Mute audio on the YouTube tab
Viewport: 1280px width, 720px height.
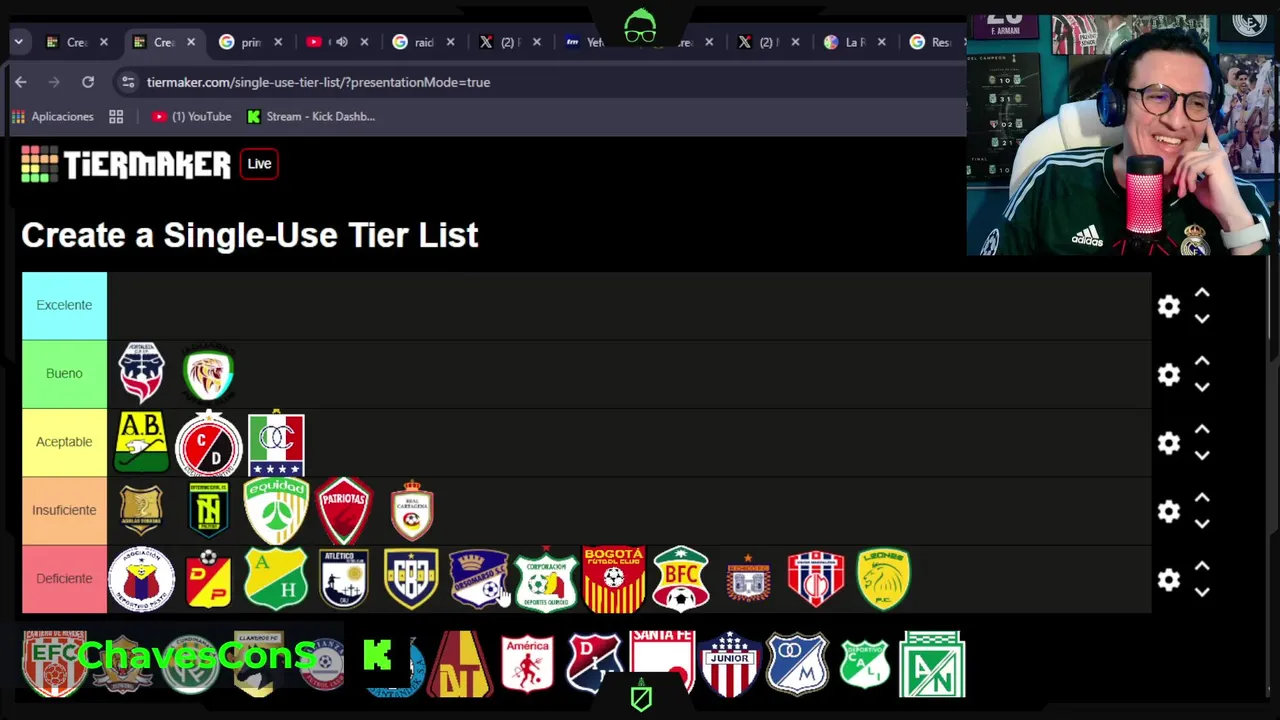click(x=342, y=42)
